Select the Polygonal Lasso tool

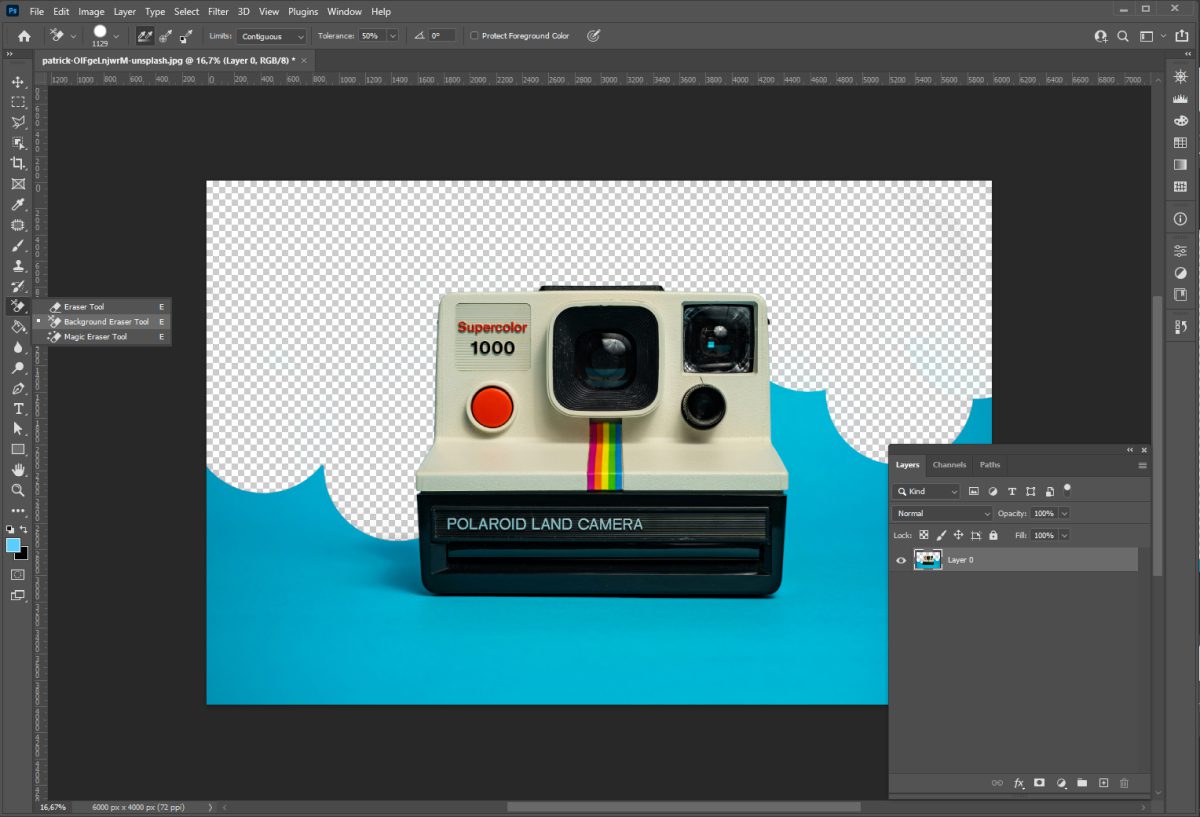click(x=18, y=123)
